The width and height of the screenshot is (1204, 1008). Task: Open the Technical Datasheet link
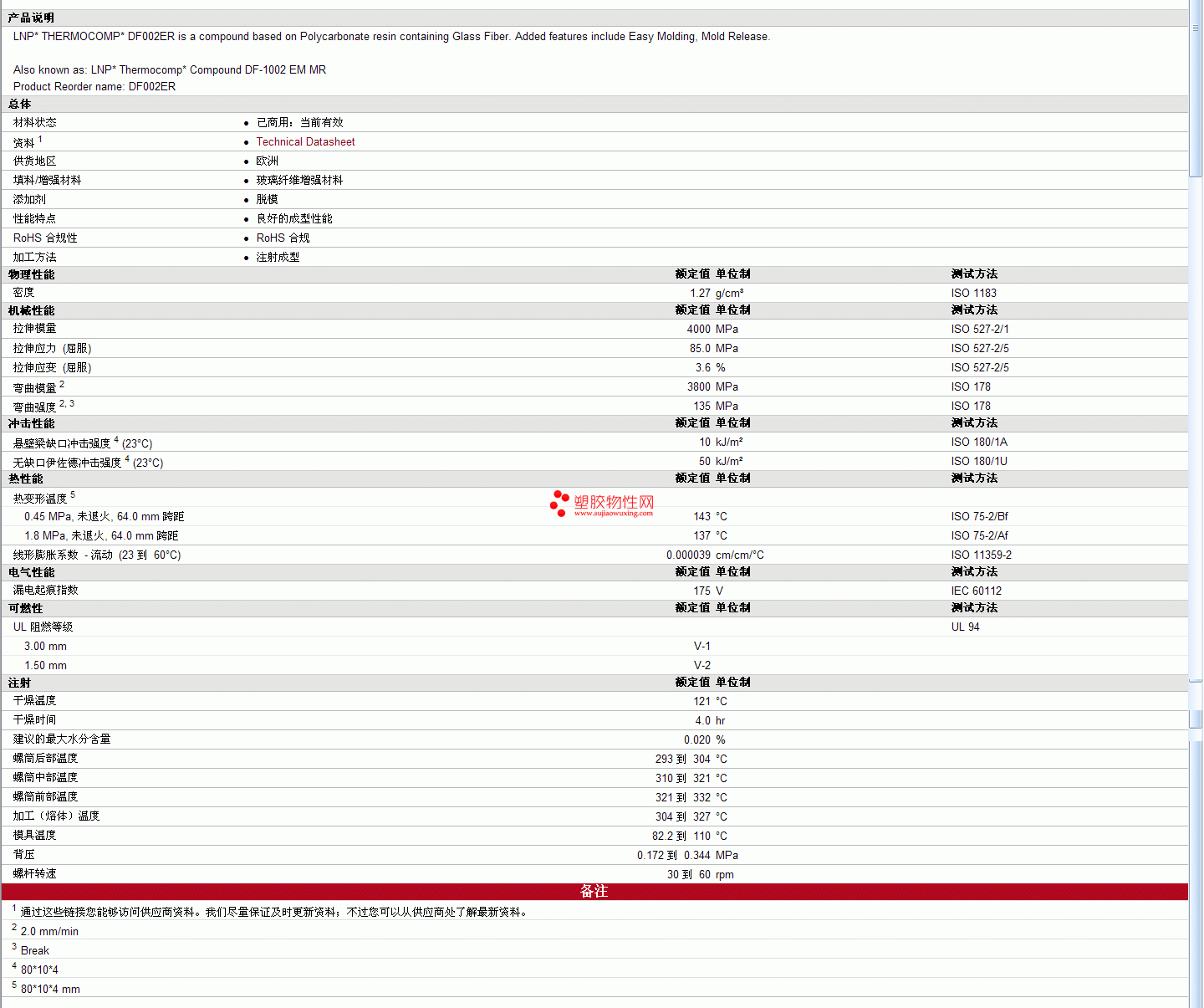point(305,142)
